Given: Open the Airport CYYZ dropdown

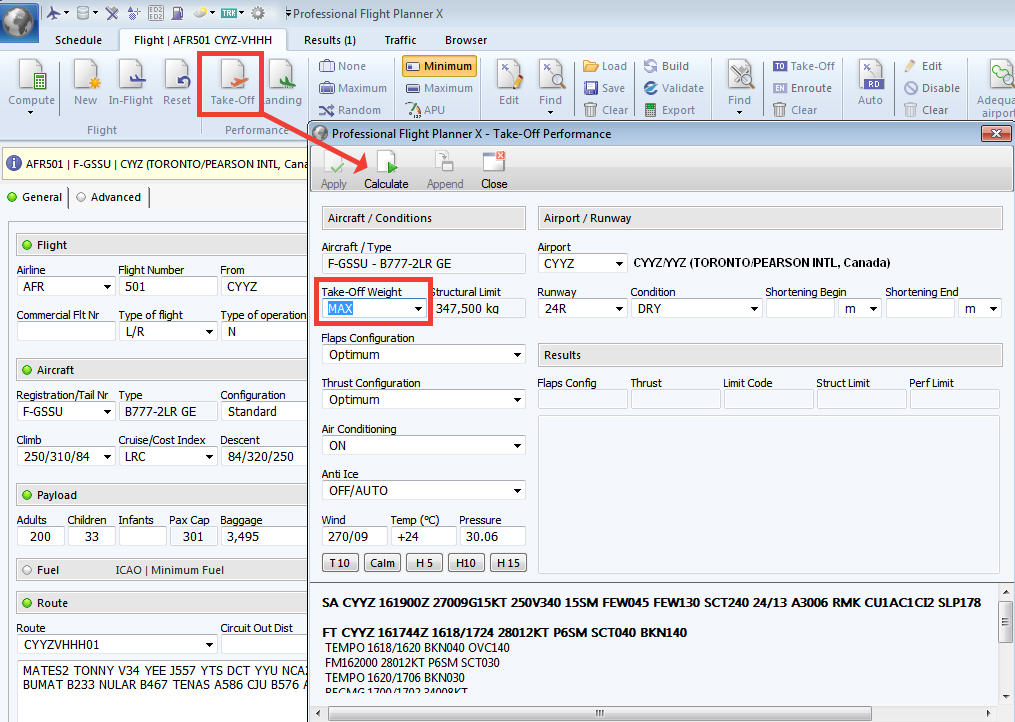Looking at the screenshot, I should tap(619, 264).
